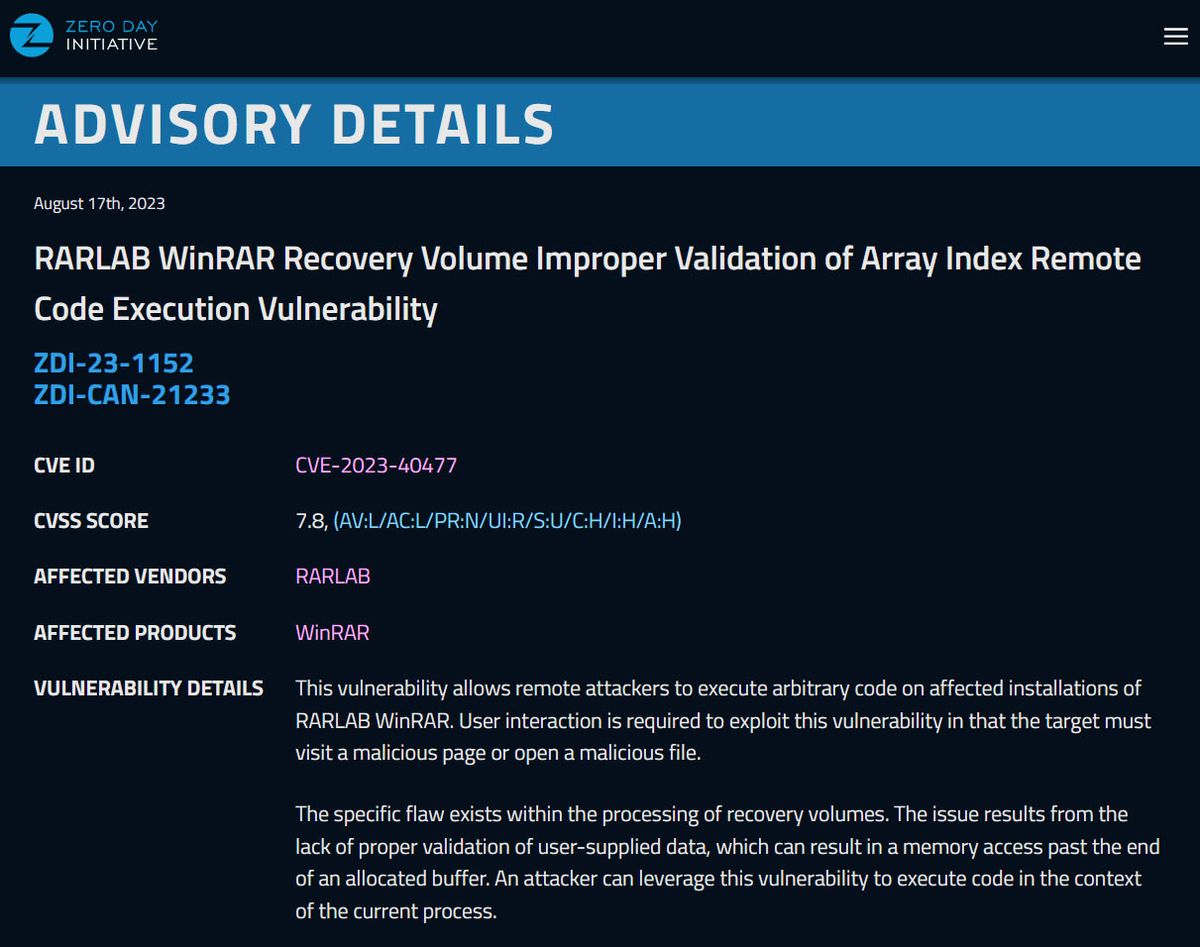The width and height of the screenshot is (1200, 947).
Task: Open the ZDI-CAN-21233 link
Action: [132, 394]
